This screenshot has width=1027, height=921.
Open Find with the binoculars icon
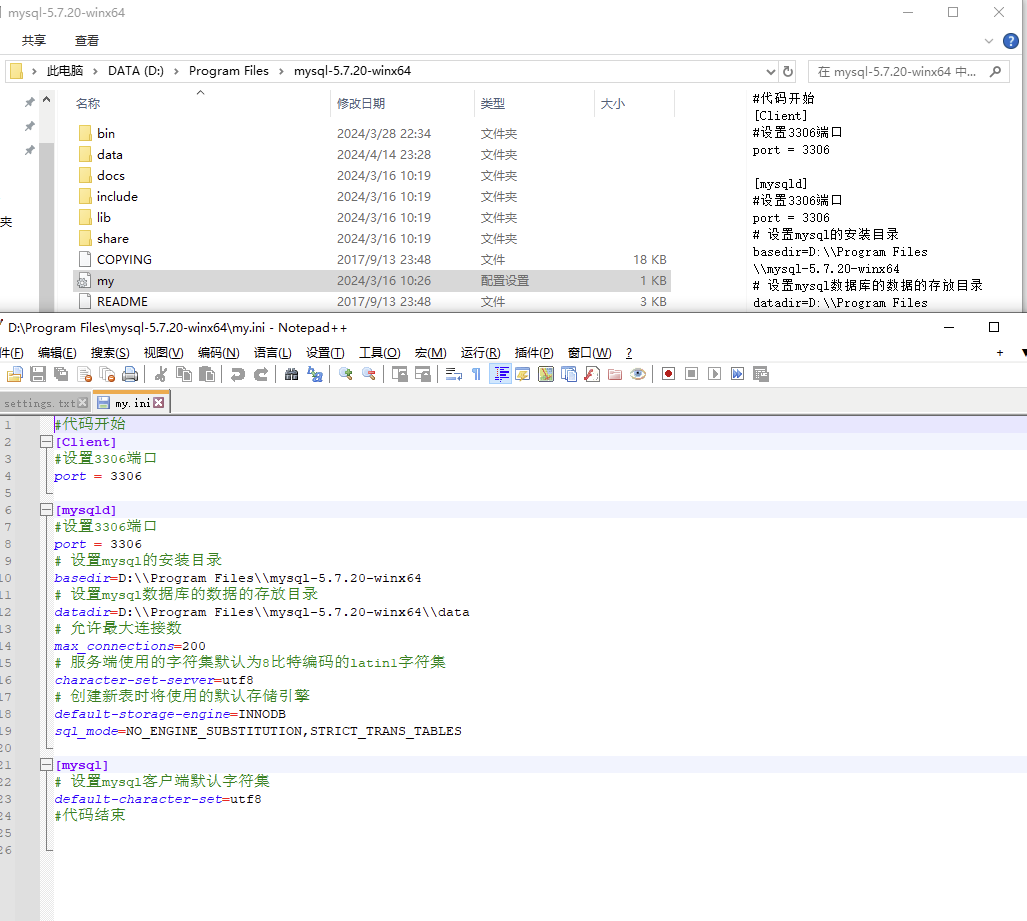point(291,374)
